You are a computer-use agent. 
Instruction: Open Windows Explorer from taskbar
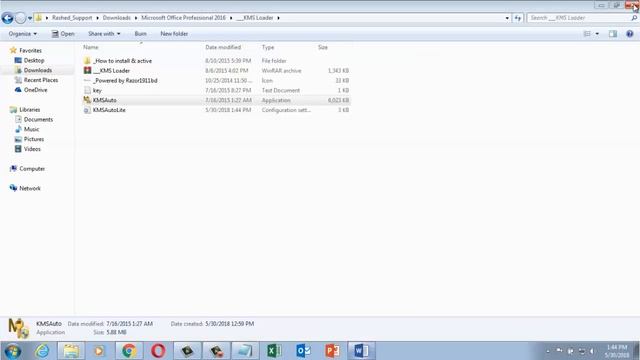click(71, 351)
